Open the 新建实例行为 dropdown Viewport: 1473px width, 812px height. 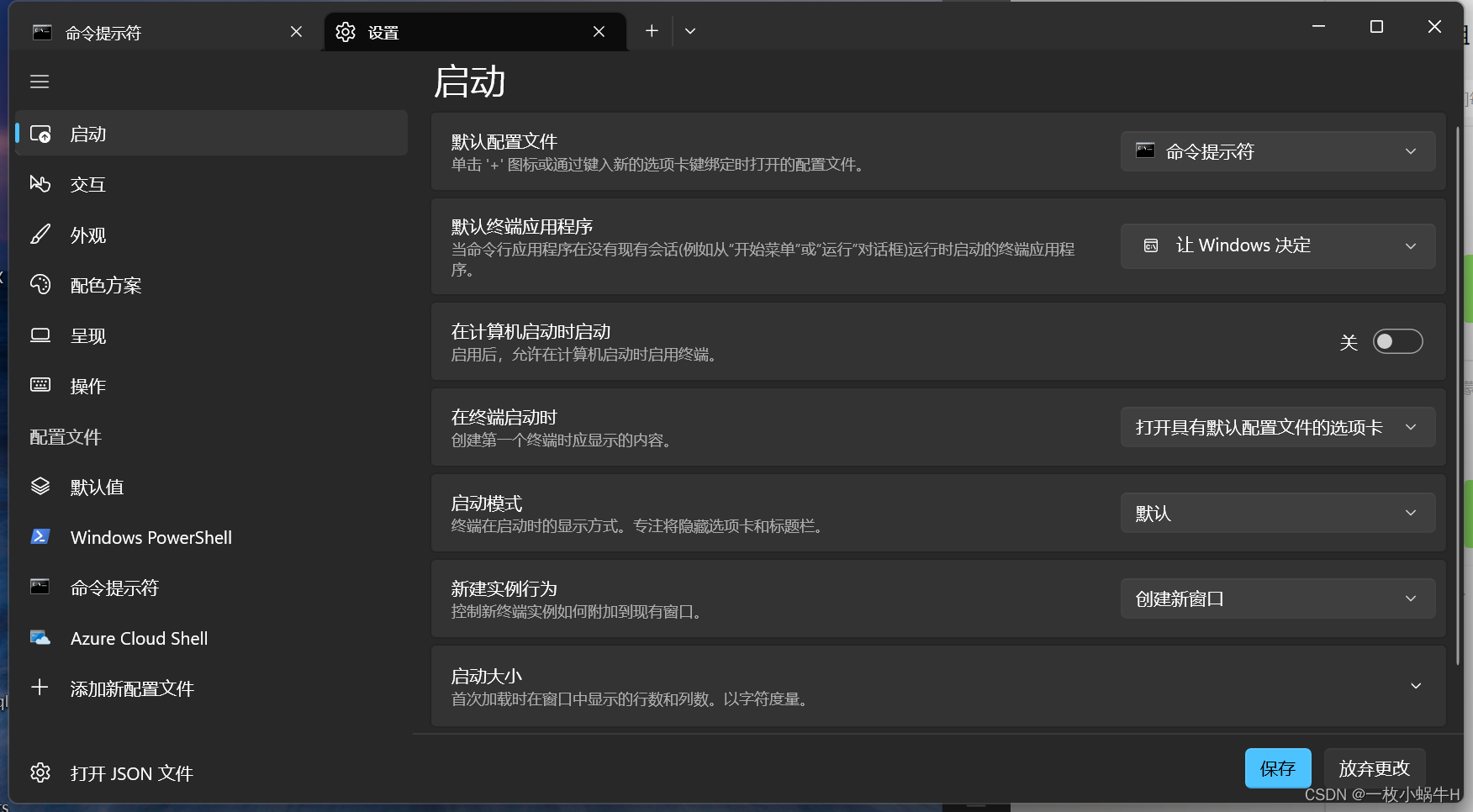coord(1278,598)
